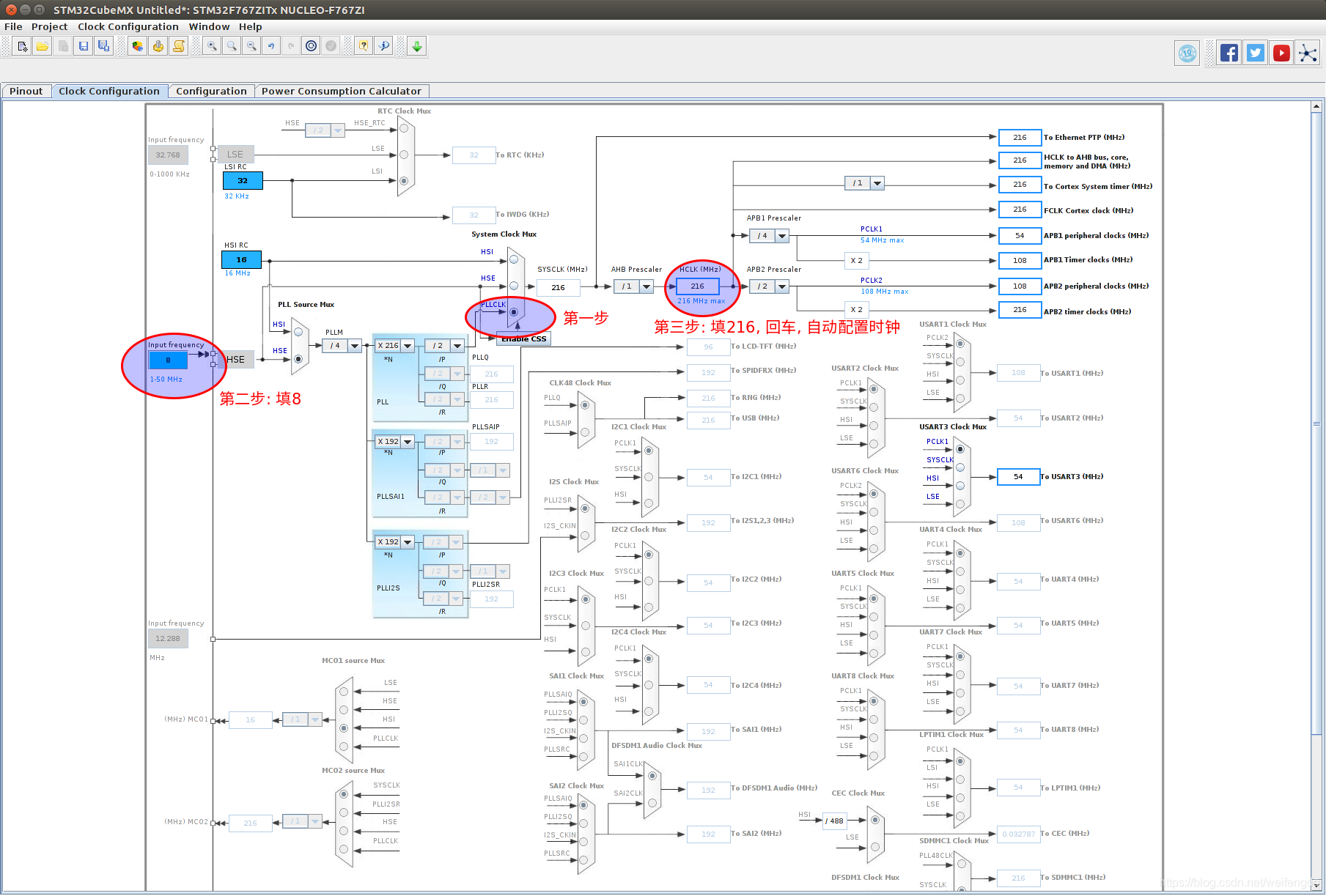Click the ST community network icon
The width and height of the screenshot is (1326, 896).
tap(1308, 53)
